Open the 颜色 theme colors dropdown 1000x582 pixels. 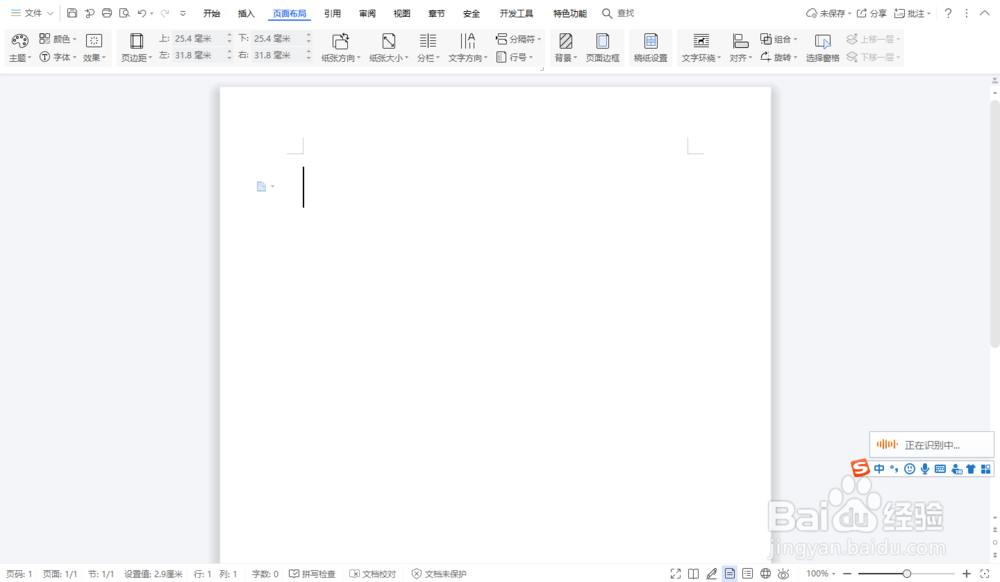57,39
